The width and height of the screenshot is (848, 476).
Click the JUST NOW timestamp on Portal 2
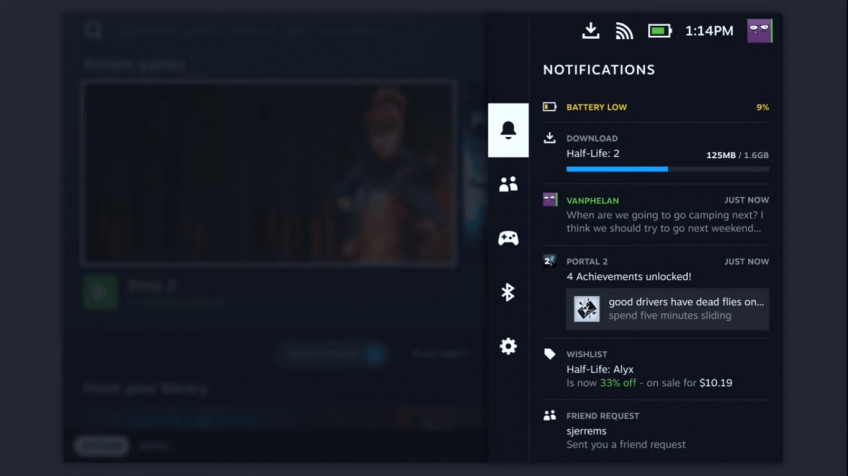(x=746, y=261)
